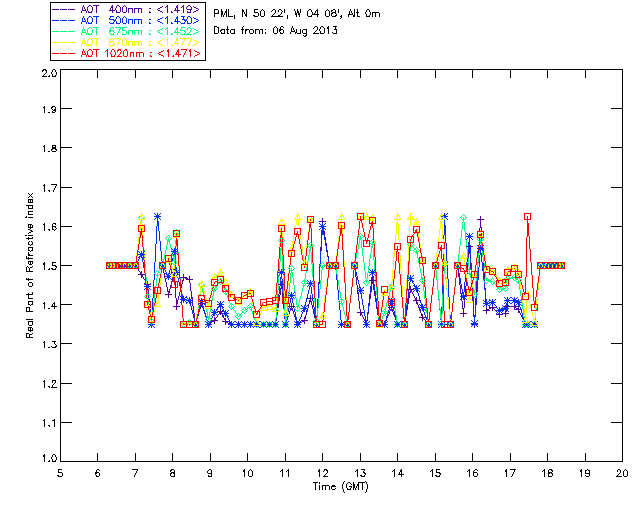Click the x-axis hour label 5
Image resolution: width=640 pixels, height=512 pixels.
60,473
